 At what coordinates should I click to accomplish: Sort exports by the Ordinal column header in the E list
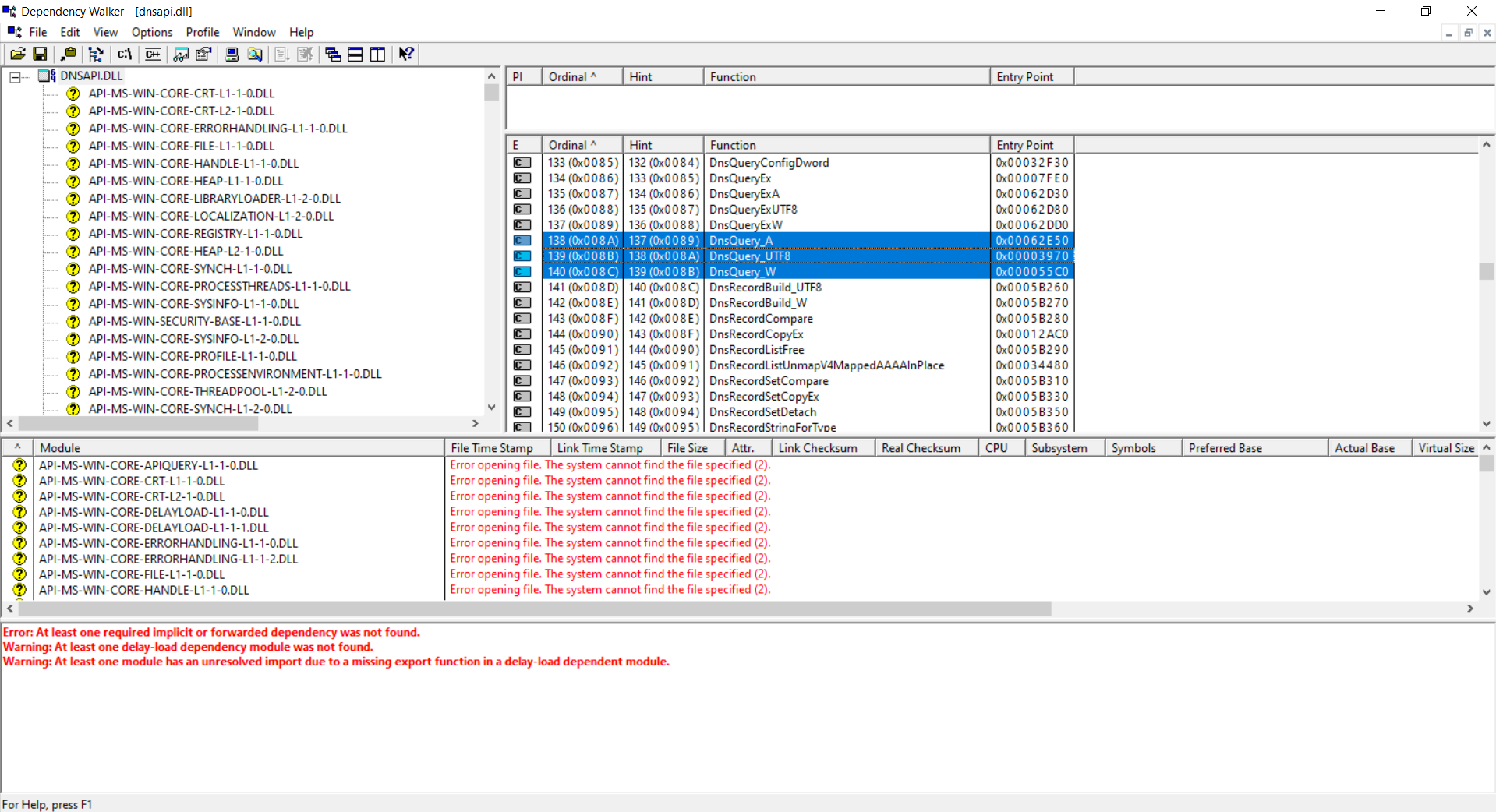point(582,145)
